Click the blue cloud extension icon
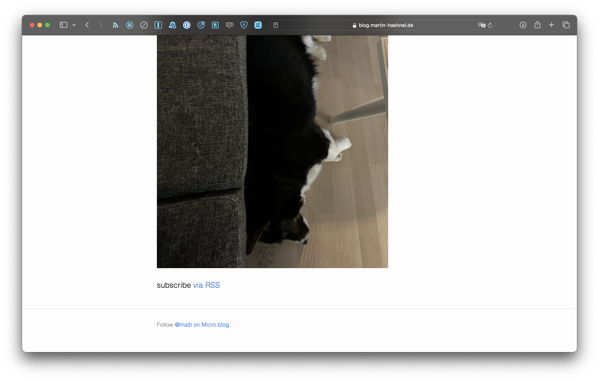Screen dimensions: 599x381 [x=172, y=25]
